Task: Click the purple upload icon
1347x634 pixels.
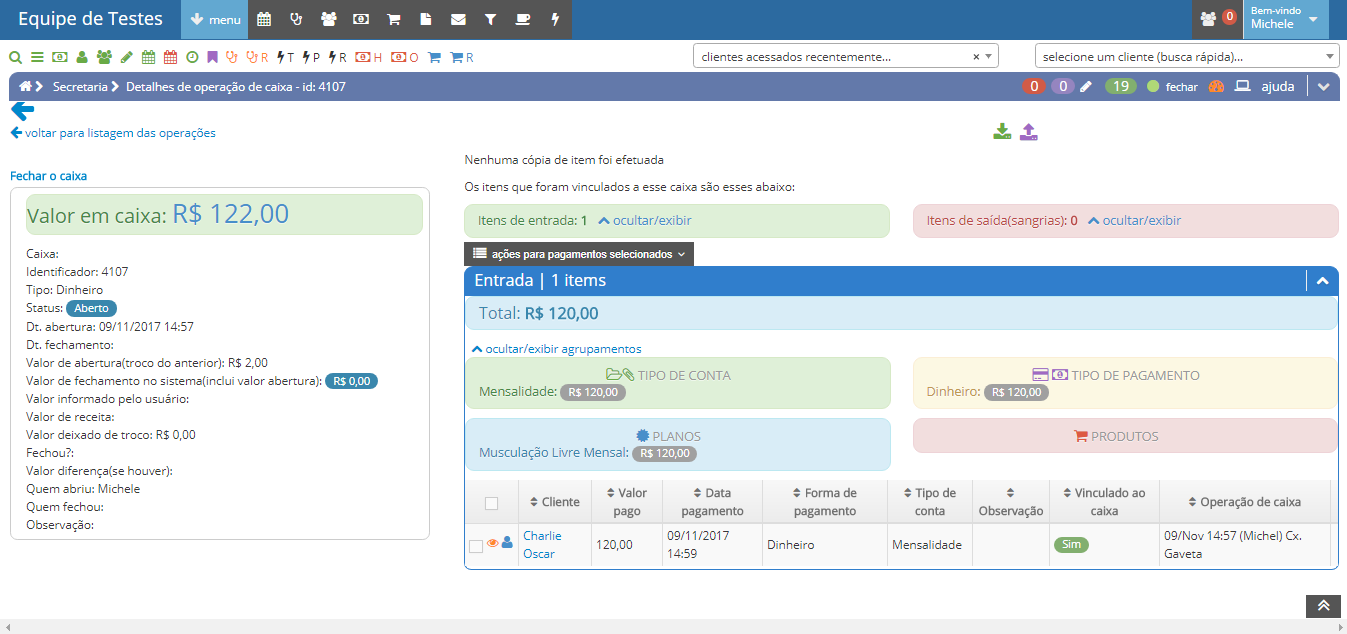Action: [1029, 132]
